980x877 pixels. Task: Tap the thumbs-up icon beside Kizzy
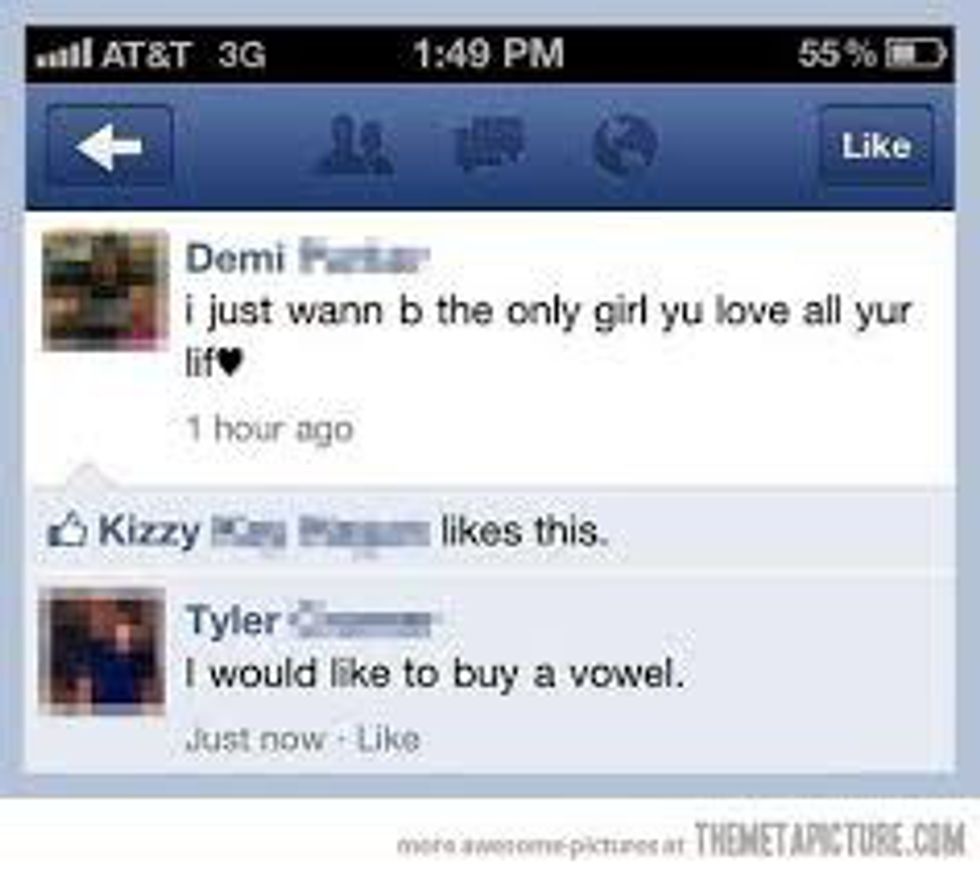pyautogui.click(x=68, y=531)
